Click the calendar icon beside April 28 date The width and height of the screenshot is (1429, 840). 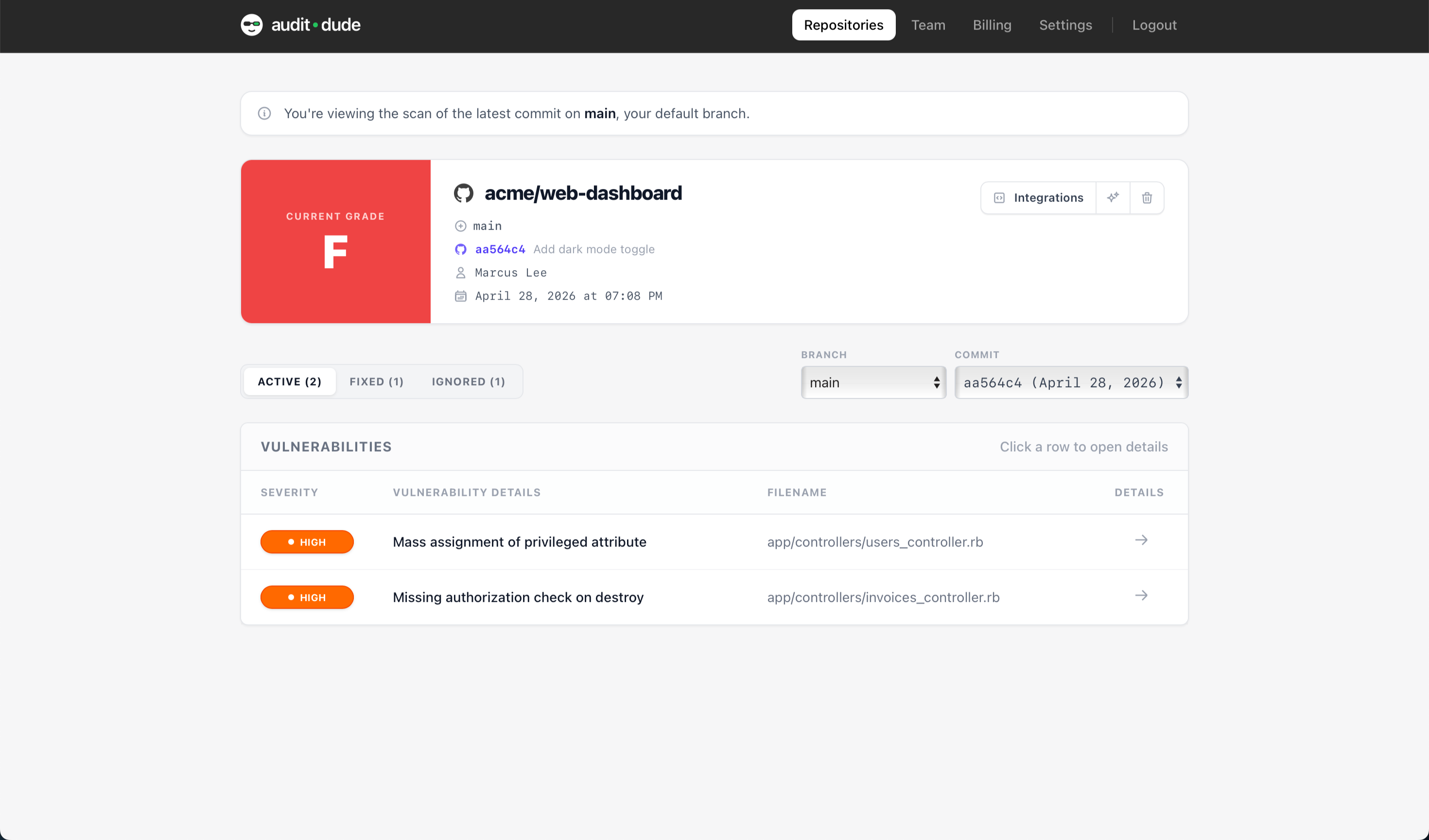(x=460, y=296)
